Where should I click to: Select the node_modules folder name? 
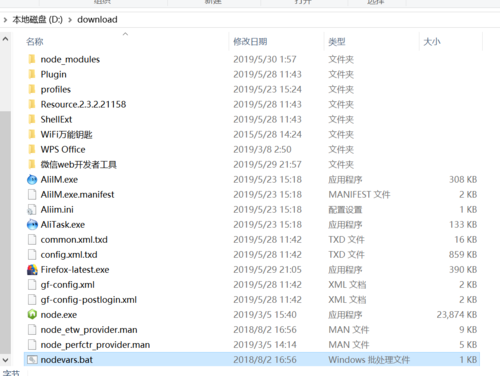pos(70,59)
